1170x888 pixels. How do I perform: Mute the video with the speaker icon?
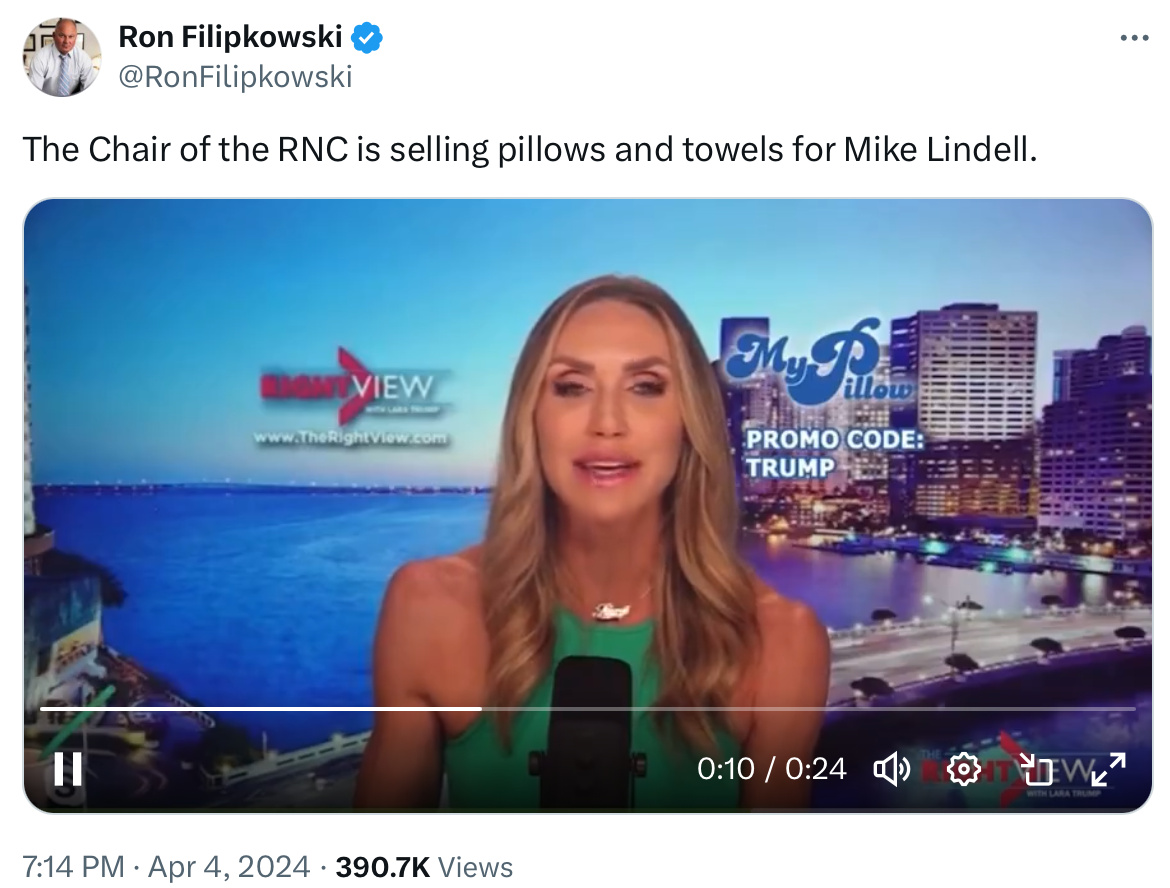(x=891, y=769)
